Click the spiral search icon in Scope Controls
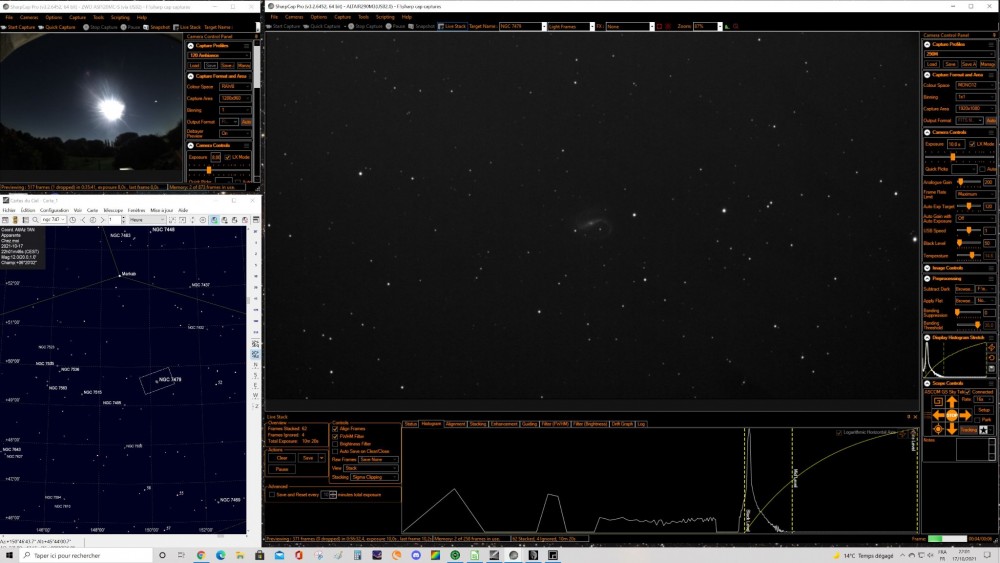 938,402
